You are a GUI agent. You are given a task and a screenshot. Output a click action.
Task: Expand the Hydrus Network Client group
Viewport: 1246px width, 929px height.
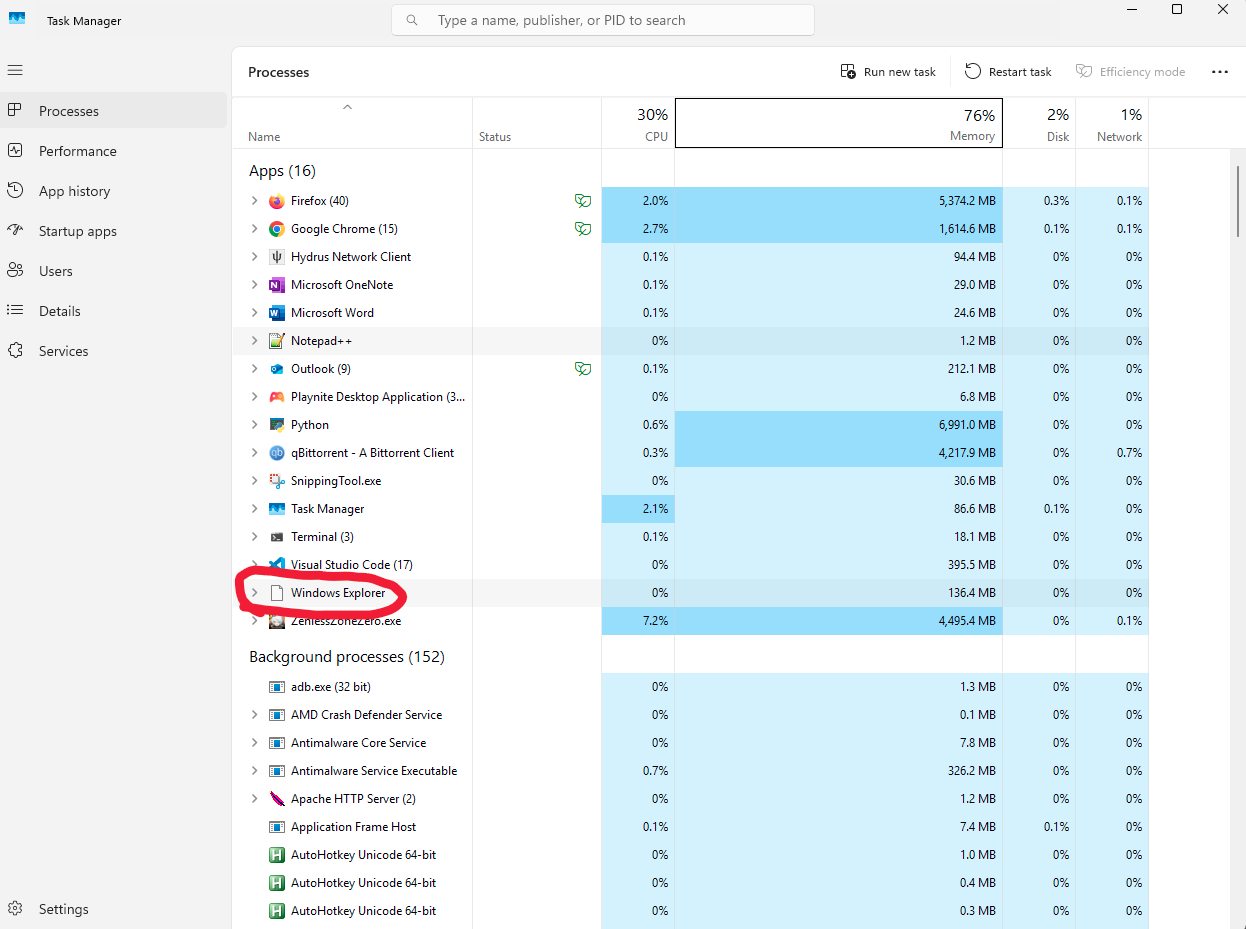pyautogui.click(x=254, y=257)
